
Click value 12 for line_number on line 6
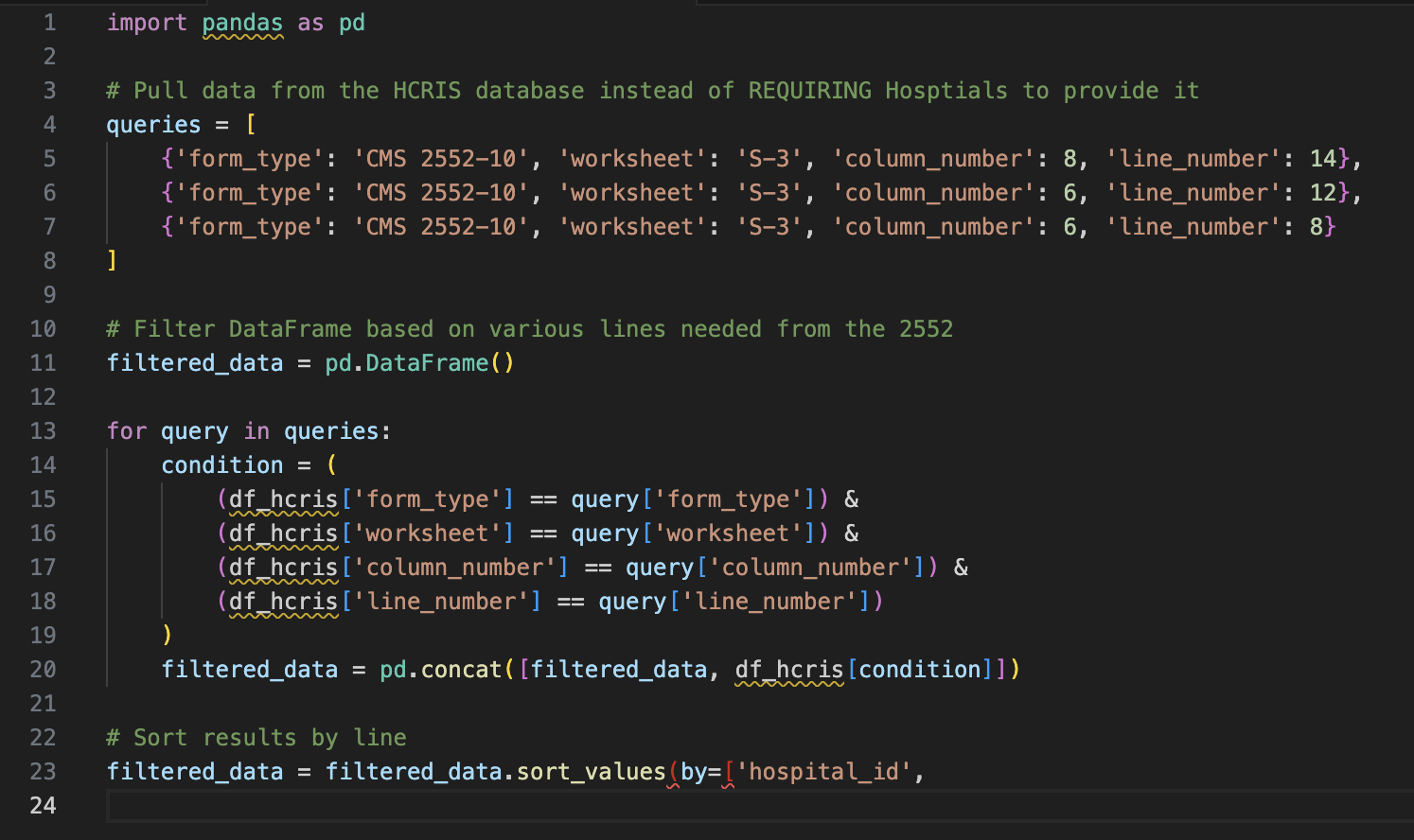[x=1323, y=193]
